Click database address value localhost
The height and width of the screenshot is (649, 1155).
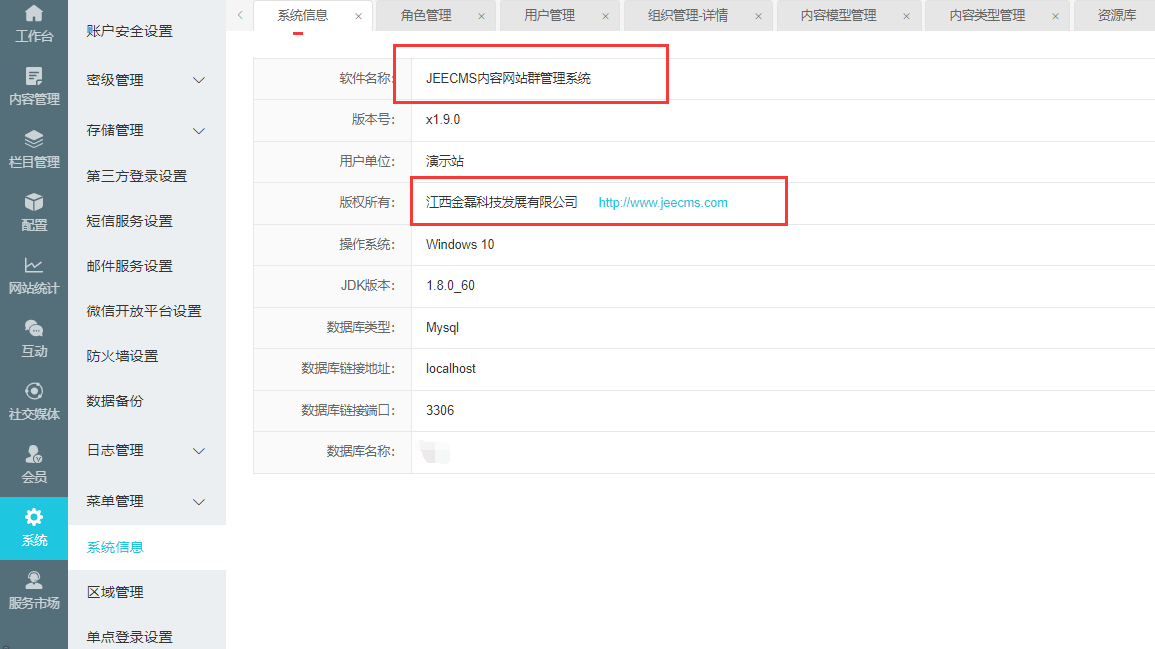point(451,368)
